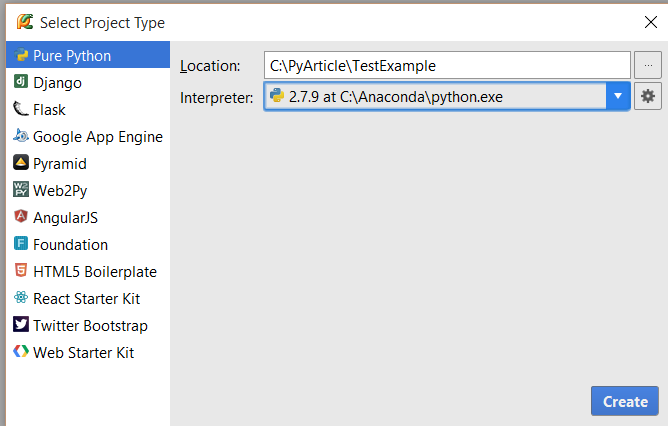Click the 2.7.9 Anaconda interpreter text
The image size is (668, 426).
pos(396,97)
